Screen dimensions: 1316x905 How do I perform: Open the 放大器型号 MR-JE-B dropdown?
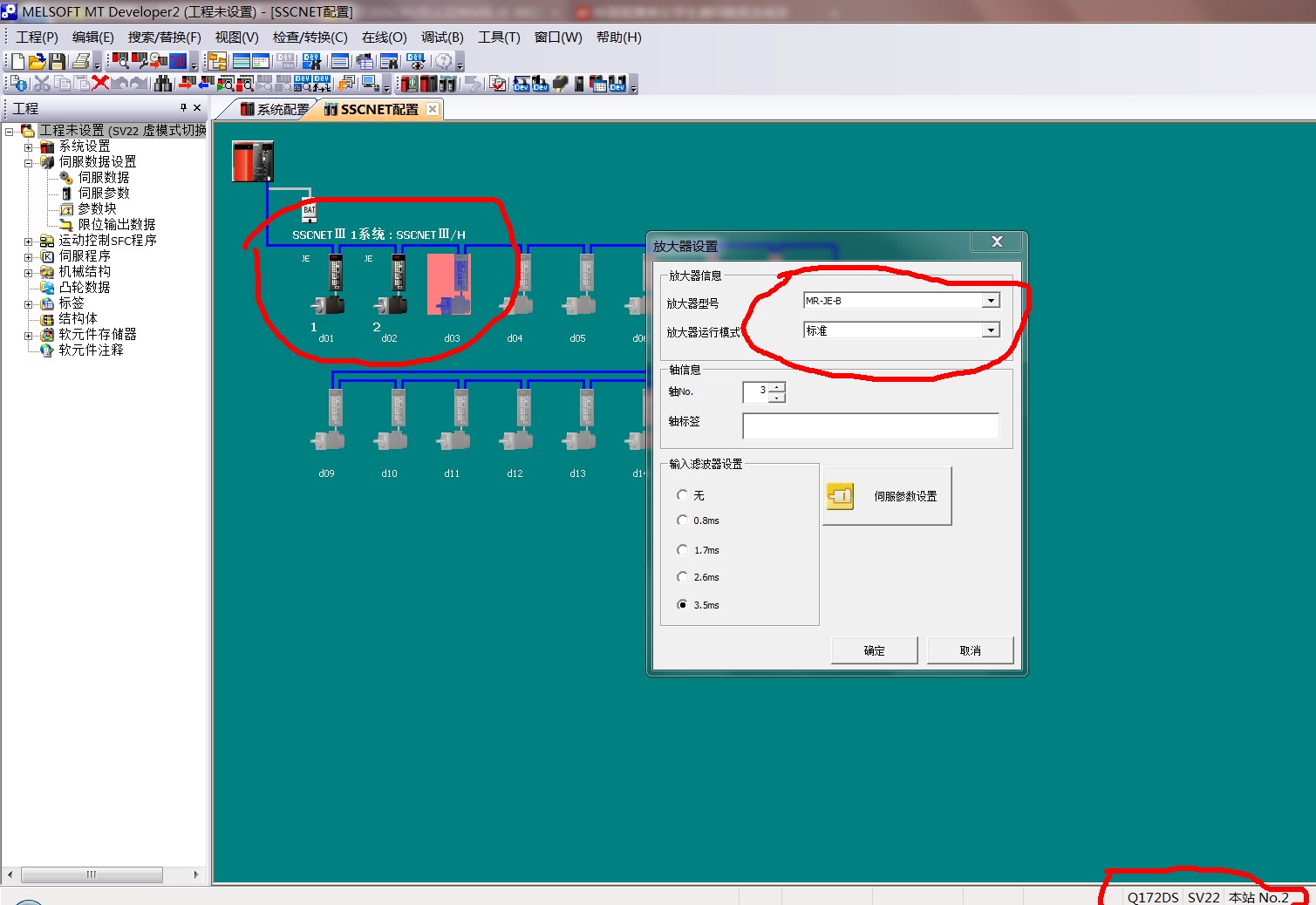click(991, 301)
